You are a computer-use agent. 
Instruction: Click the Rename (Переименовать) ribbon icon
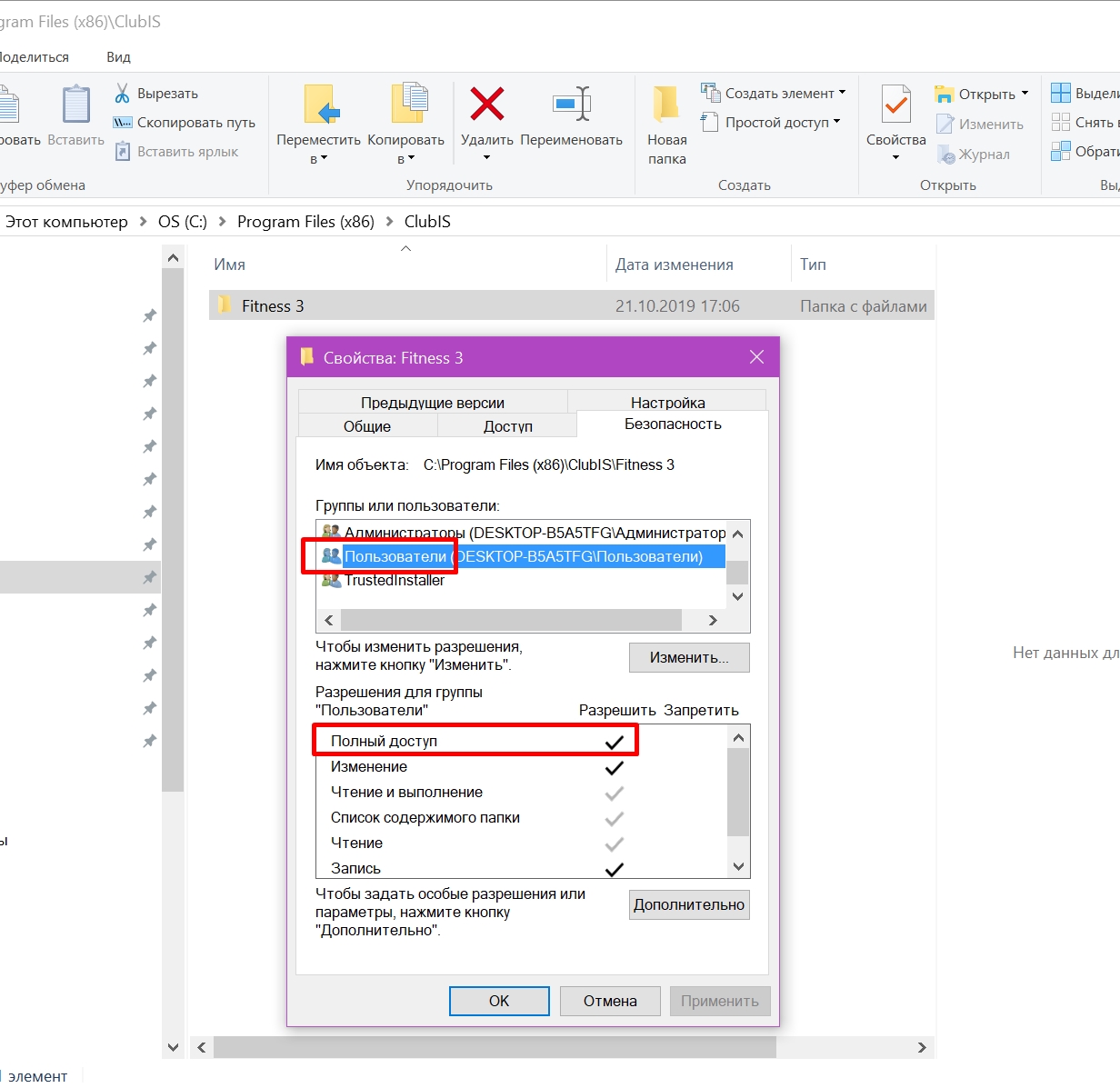click(572, 105)
